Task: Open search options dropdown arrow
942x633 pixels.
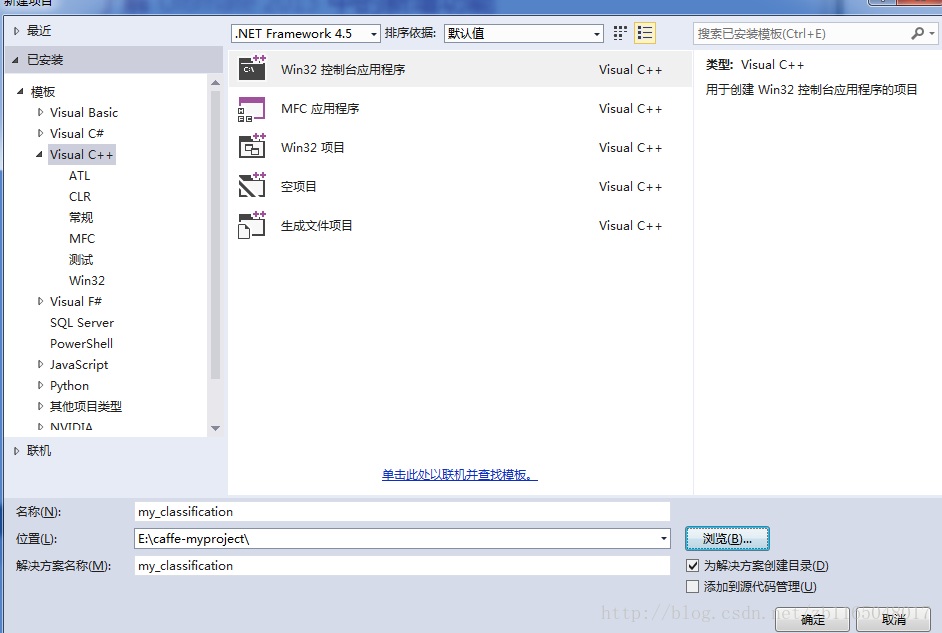Action: pyautogui.click(x=932, y=34)
